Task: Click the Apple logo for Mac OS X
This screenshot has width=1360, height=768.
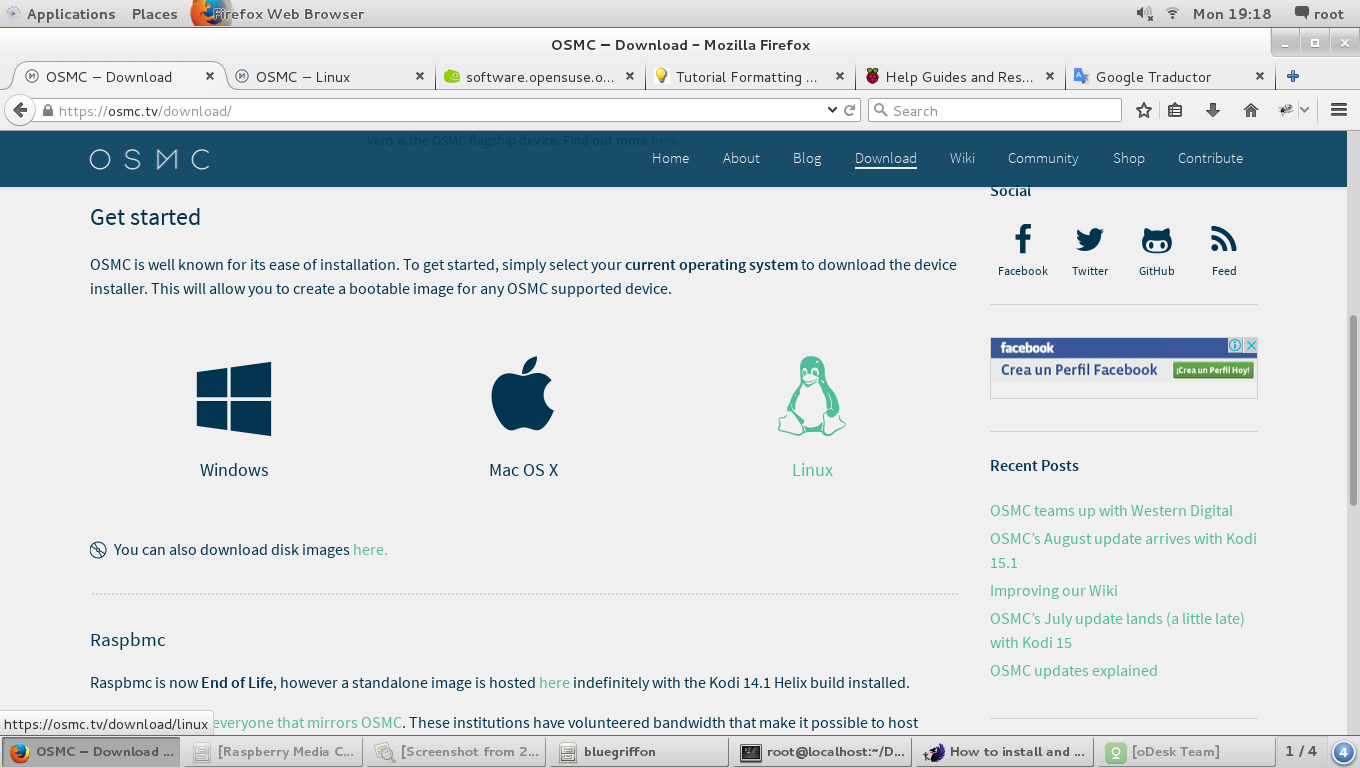Action: [x=523, y=395]
